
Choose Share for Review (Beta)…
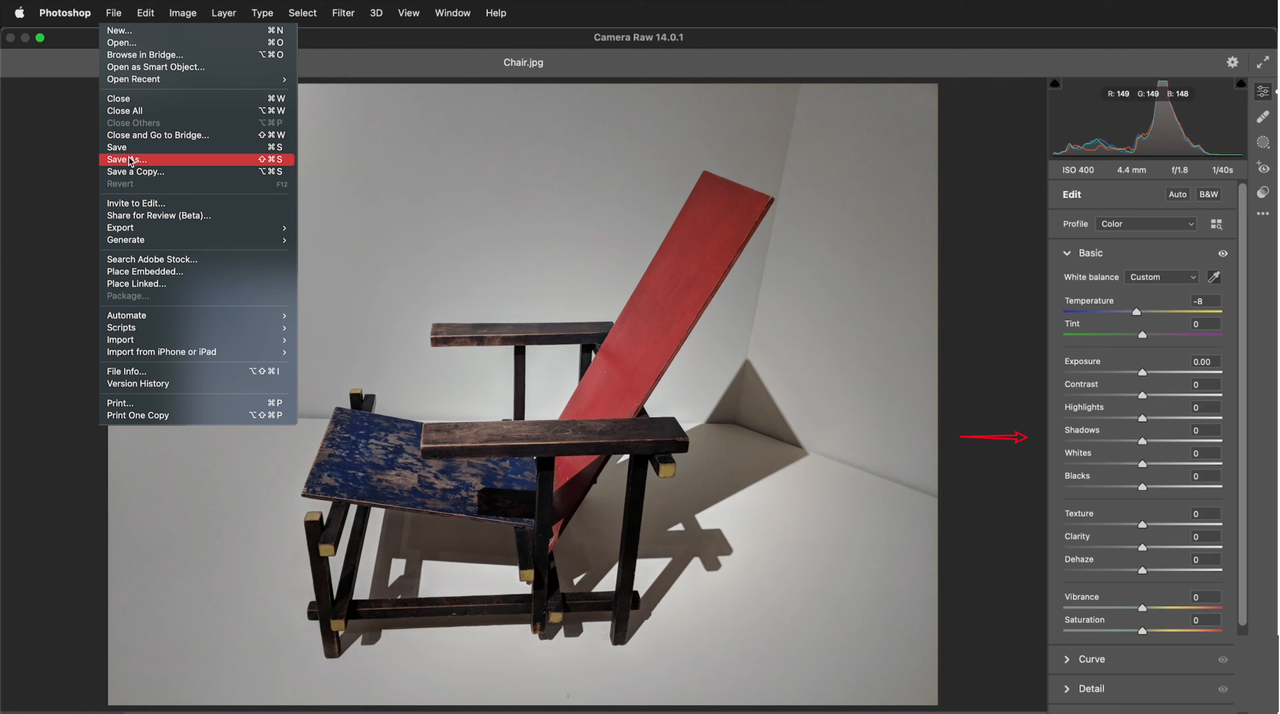click(197, 216)
